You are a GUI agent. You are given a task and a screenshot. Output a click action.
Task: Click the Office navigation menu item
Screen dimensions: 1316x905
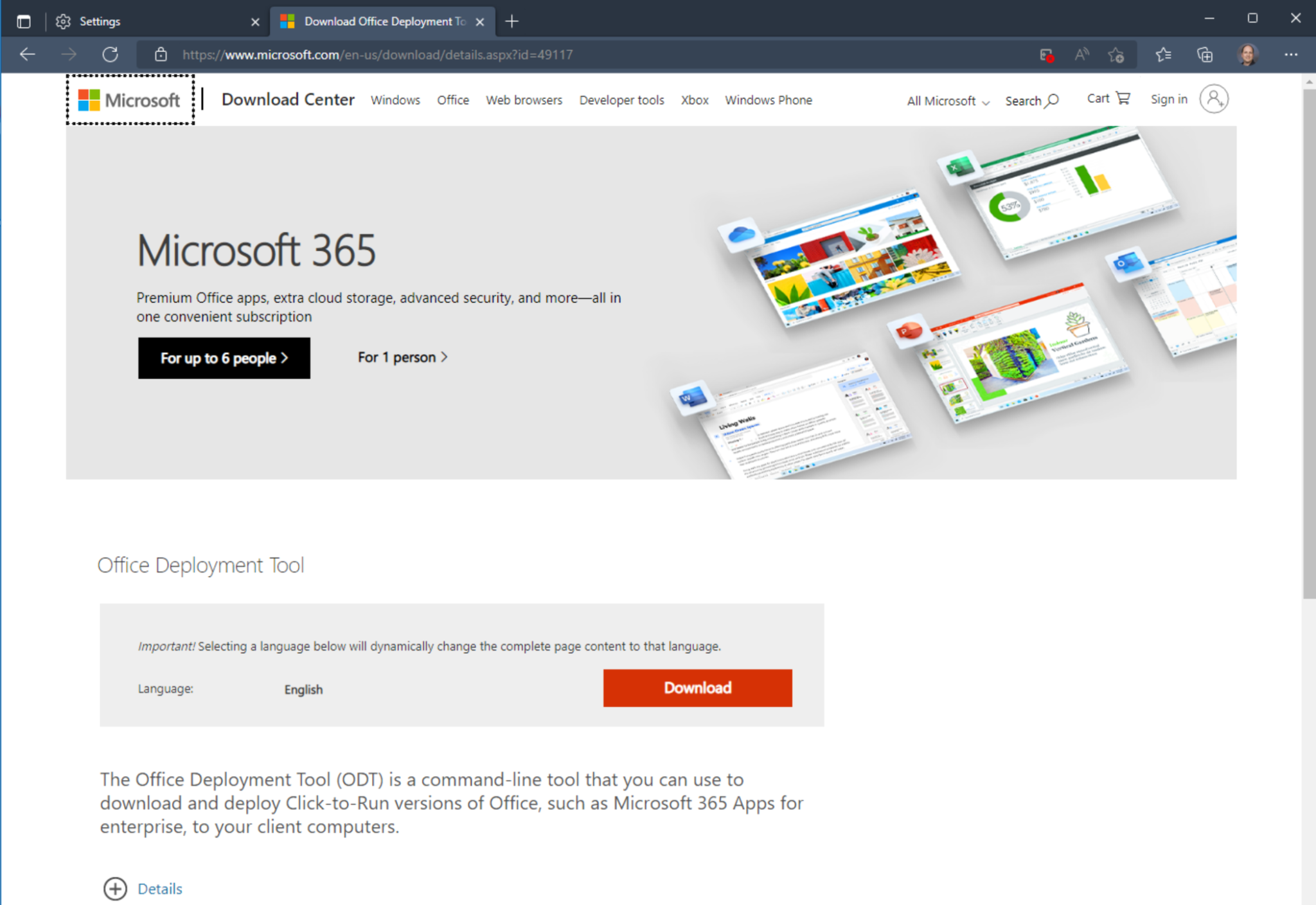pyautogui.click(x=452, y=100)
